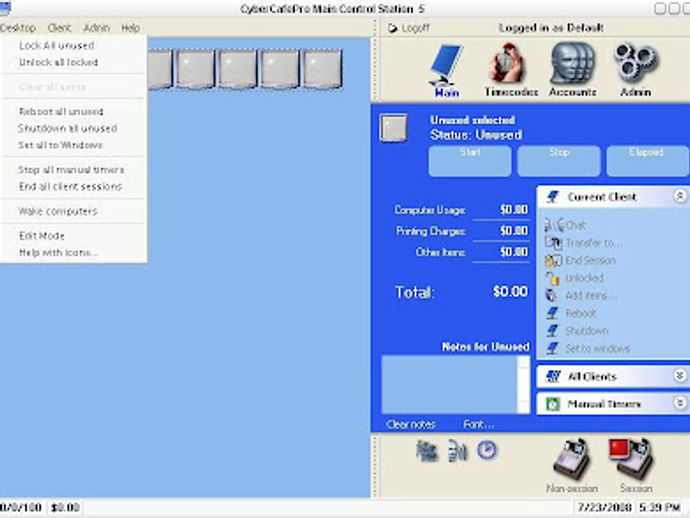Click the Elapsed button
This screenshot has width=690, height=518.
coord(648,161)
